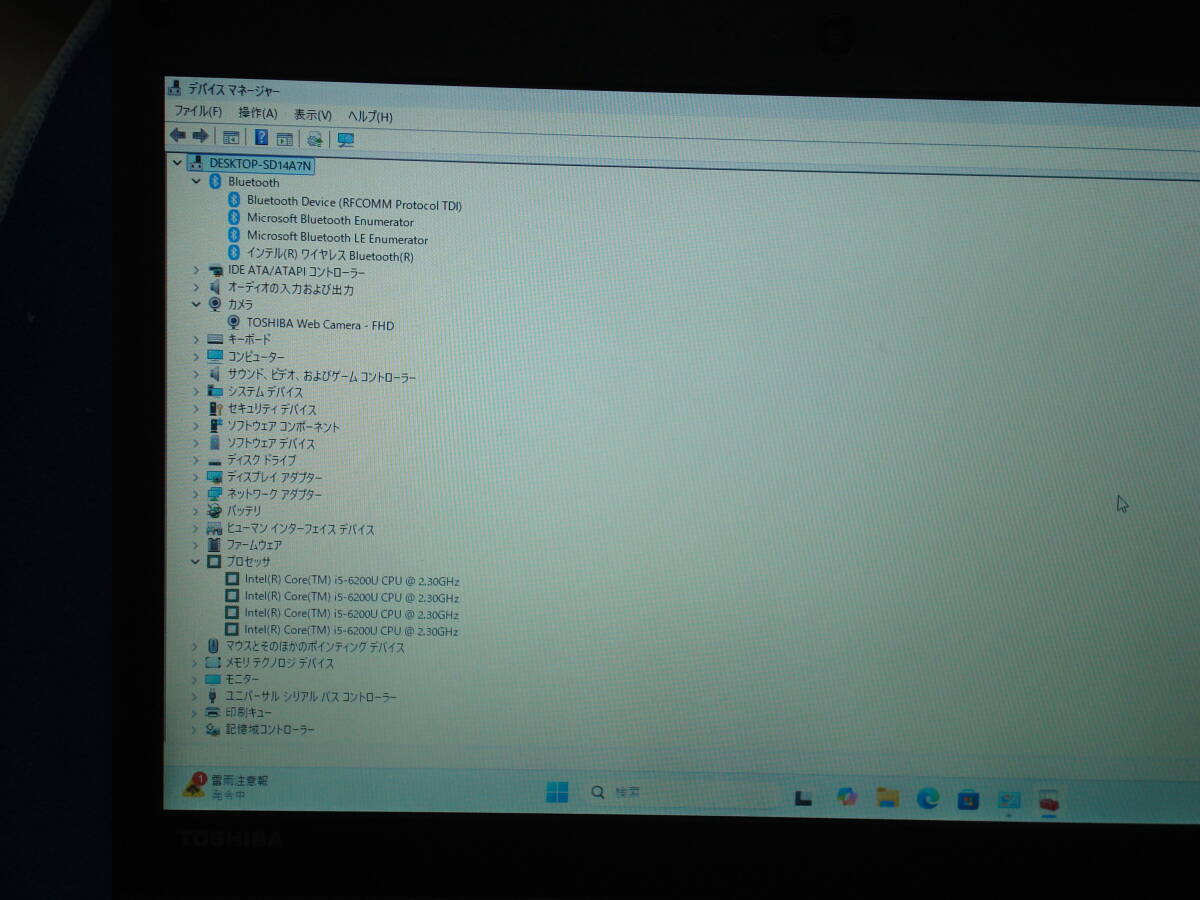Click the Scan for hardware changes monitor icon

(346, 140)
